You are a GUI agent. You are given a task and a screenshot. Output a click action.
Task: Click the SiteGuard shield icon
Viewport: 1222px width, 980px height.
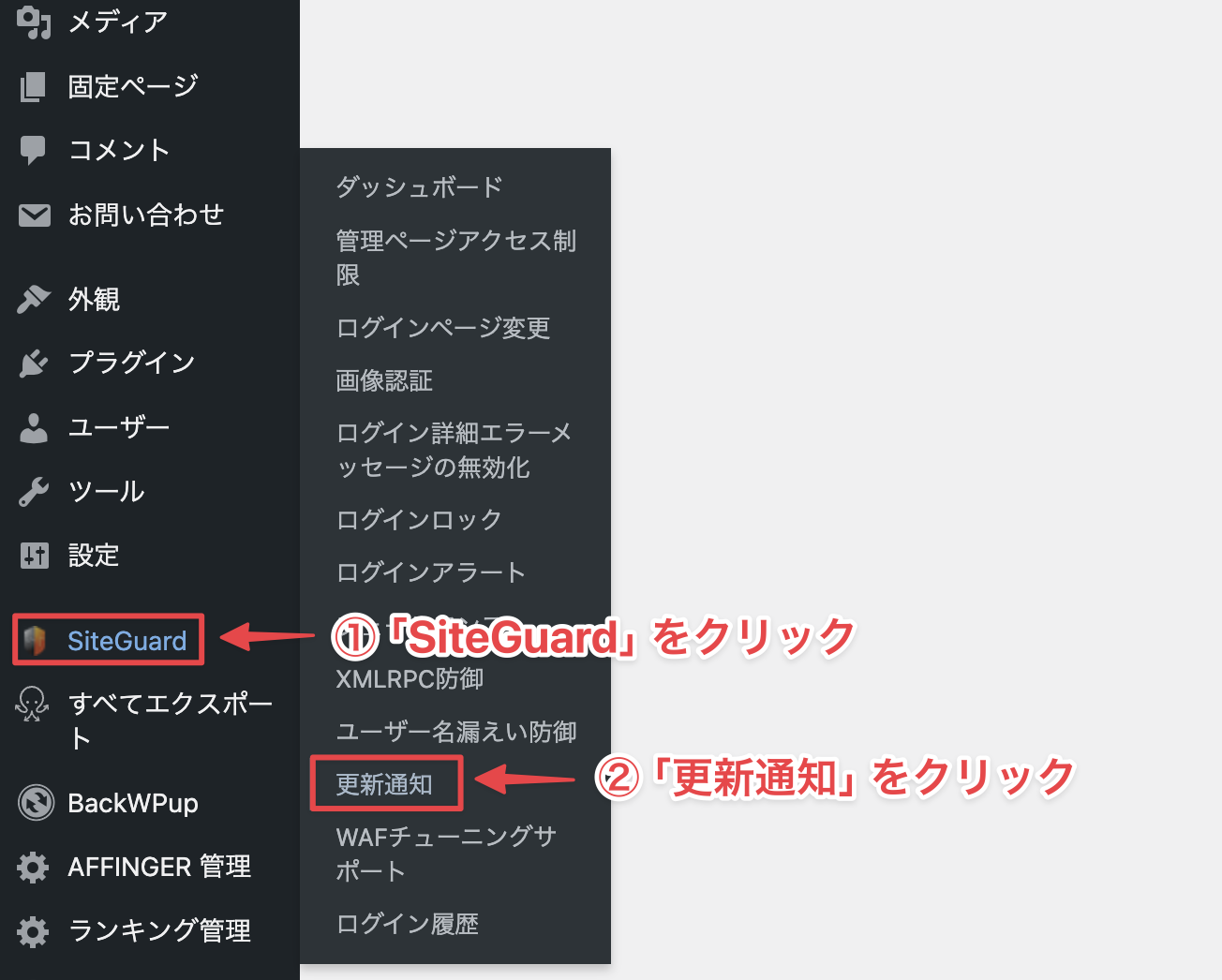point(35,641)
